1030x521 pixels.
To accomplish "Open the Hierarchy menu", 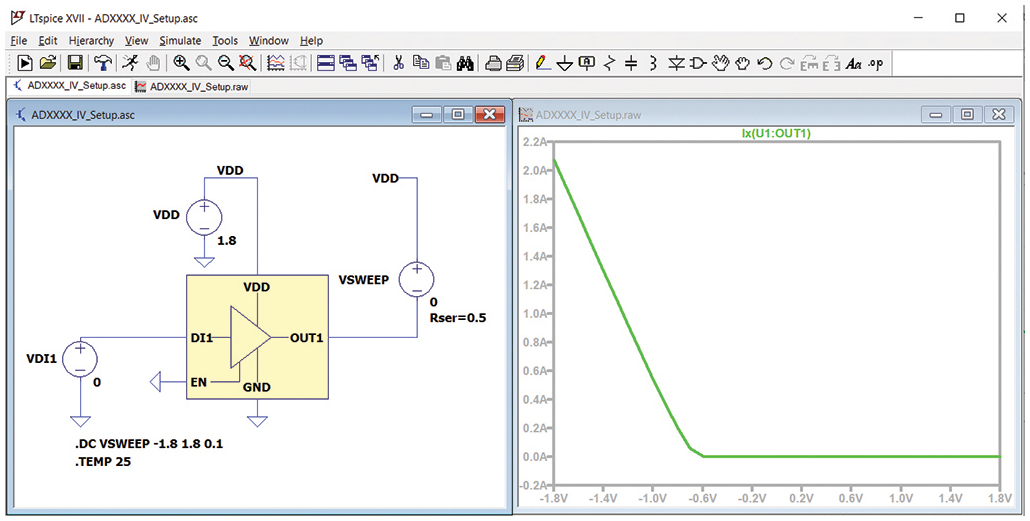I will tap(91, 40).
